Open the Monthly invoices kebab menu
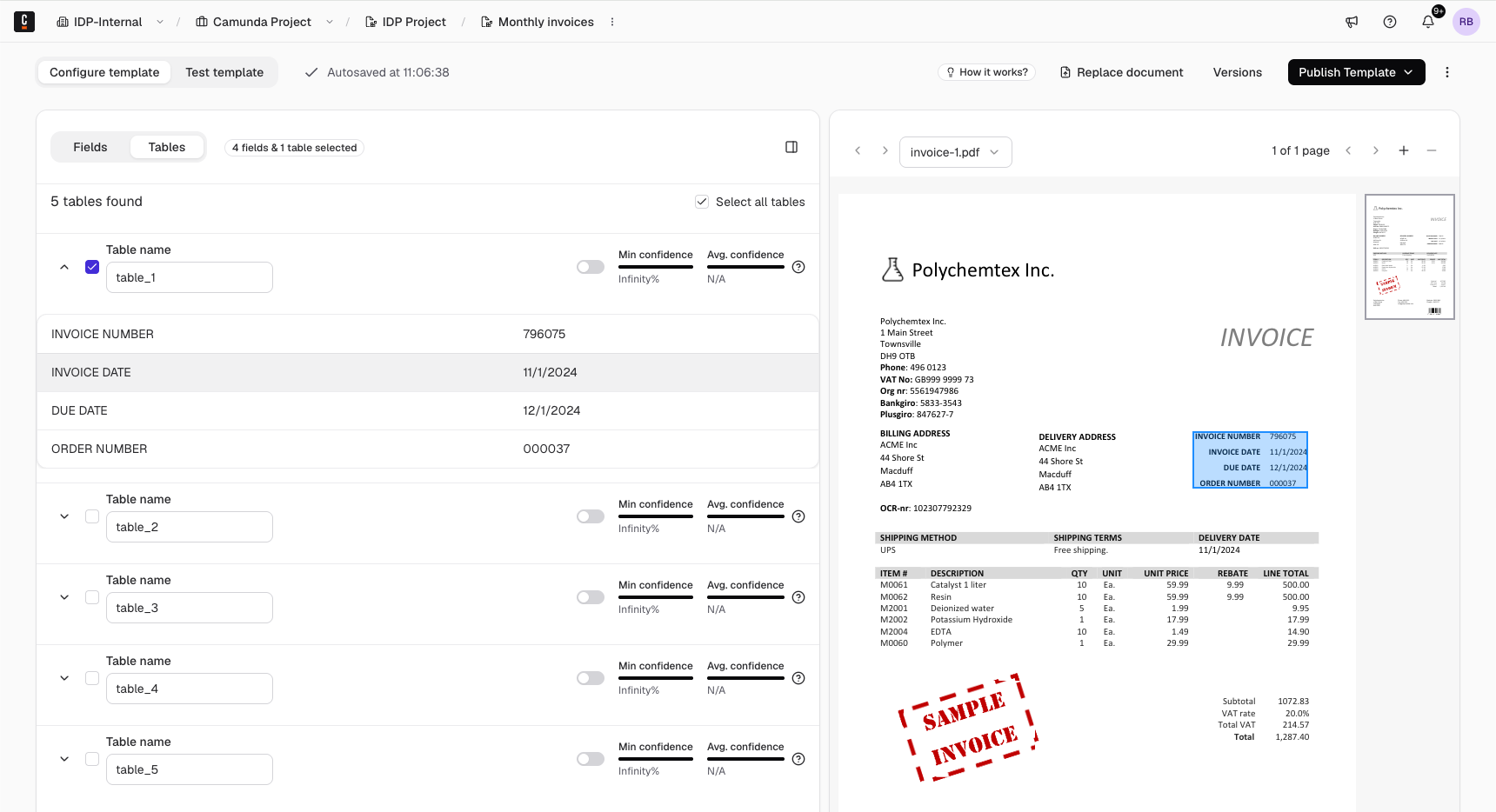Screen dimensions: 1496x812 pyautogui.click(x=612, y=22)
